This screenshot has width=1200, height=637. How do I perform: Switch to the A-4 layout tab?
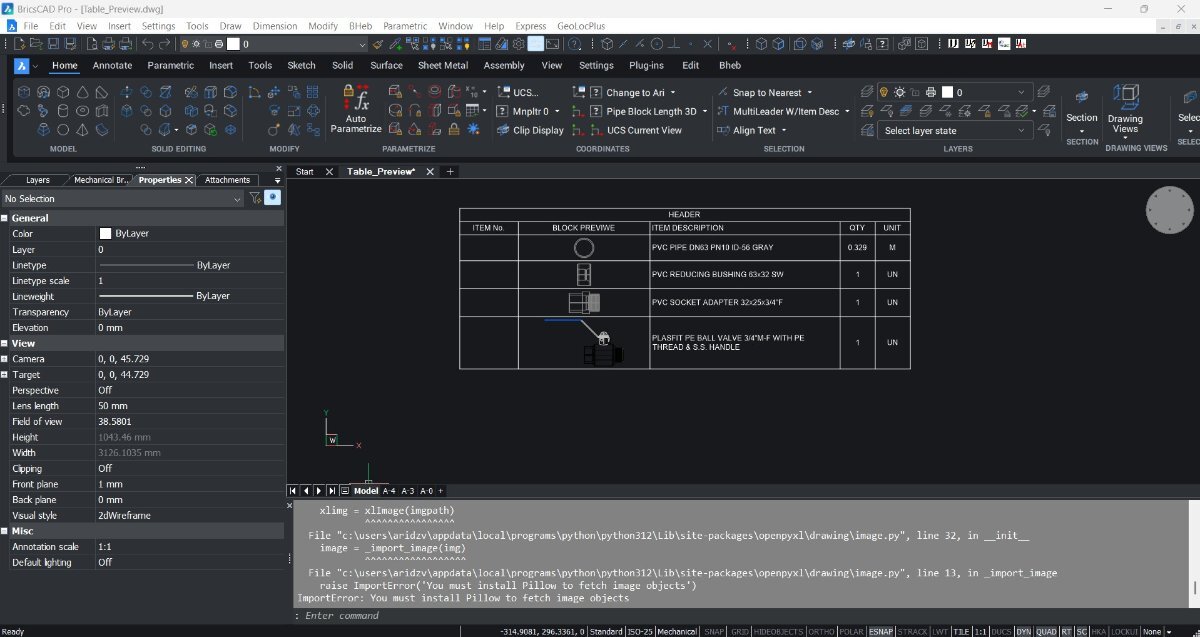point(389,491)
